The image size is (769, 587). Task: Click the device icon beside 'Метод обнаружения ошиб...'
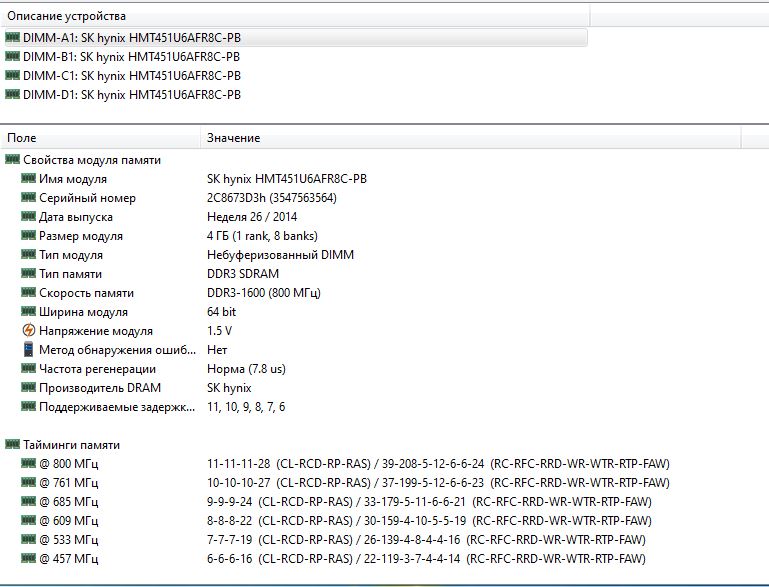(28, 349)
